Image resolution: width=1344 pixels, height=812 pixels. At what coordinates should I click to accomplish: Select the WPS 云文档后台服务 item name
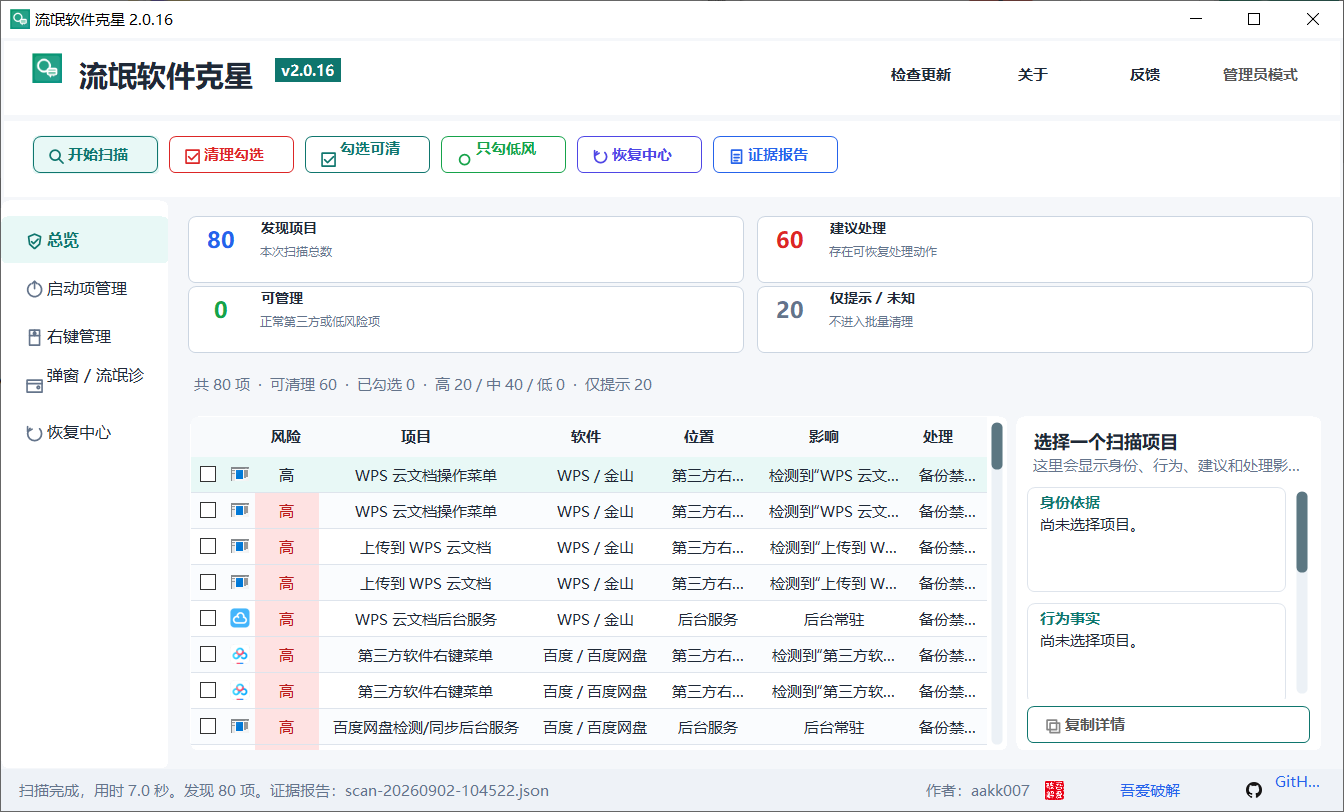[426, 619]
